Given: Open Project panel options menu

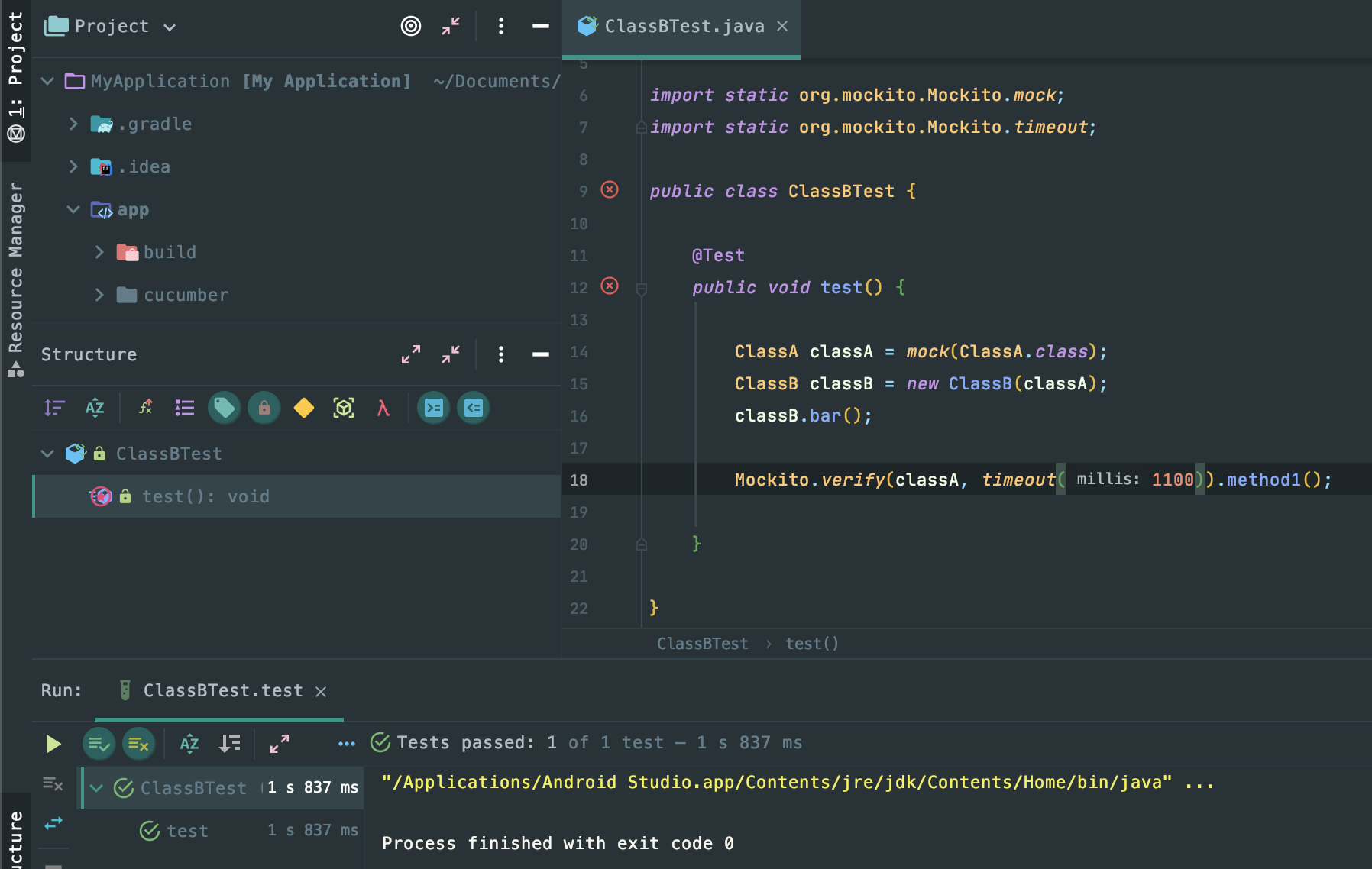Looking at the screenshot, I should pyautogui.click(x=501, y=26).
